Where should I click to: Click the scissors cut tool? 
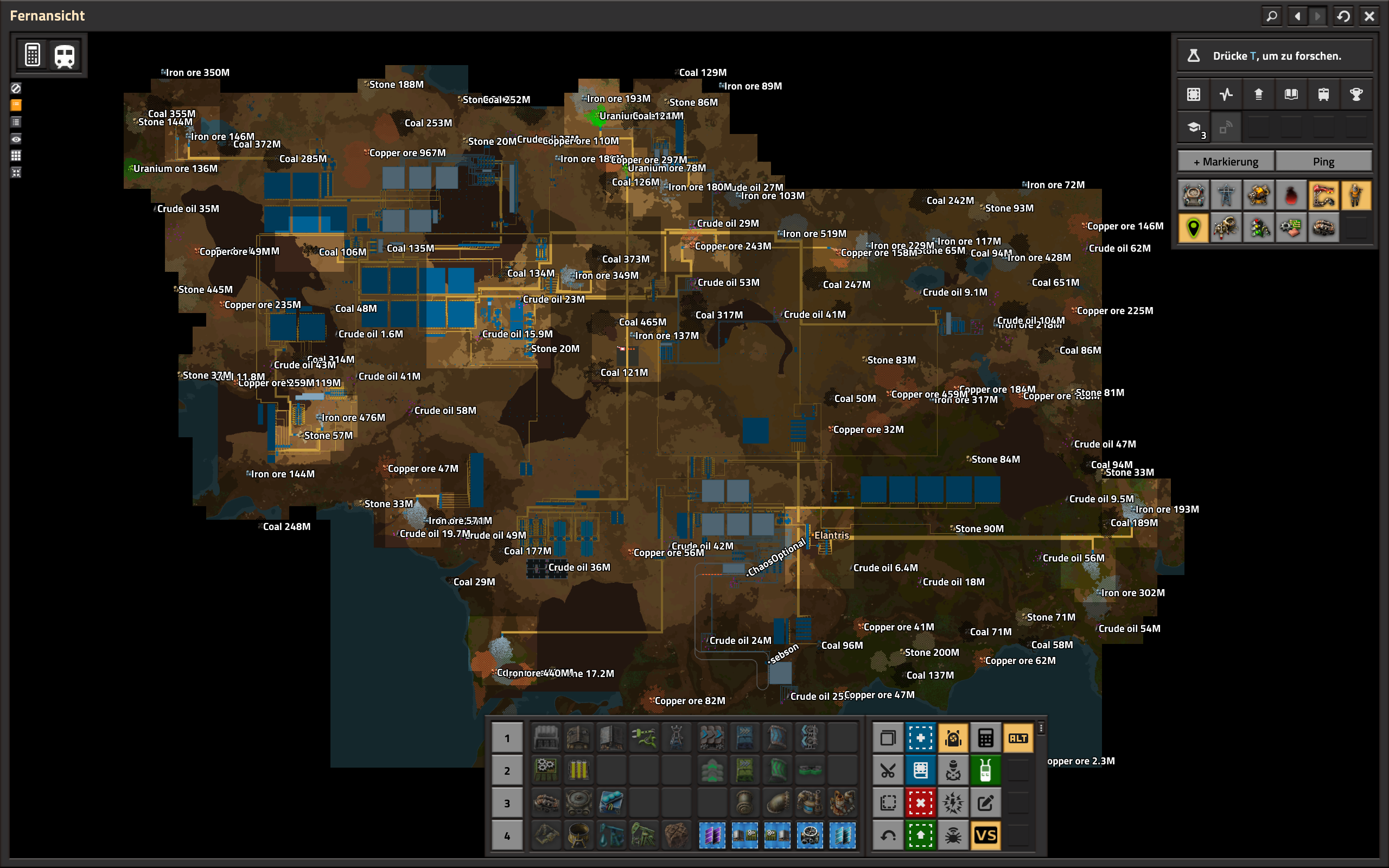pyautogui.click(x=888, y=770)
